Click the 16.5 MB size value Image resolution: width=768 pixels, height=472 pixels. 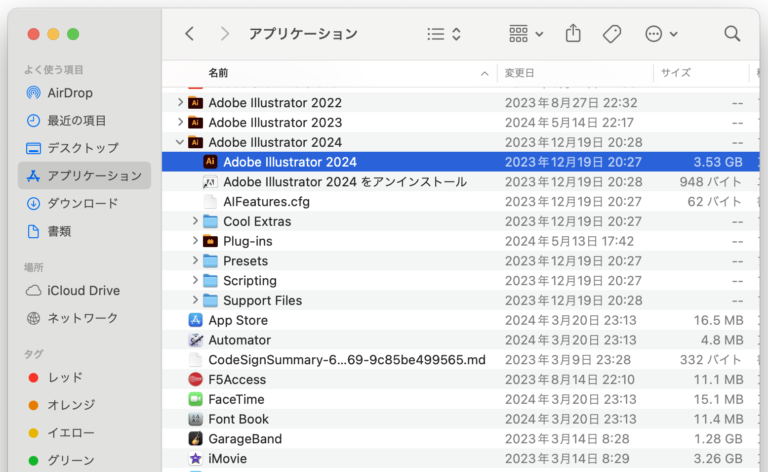click(718, 320)
